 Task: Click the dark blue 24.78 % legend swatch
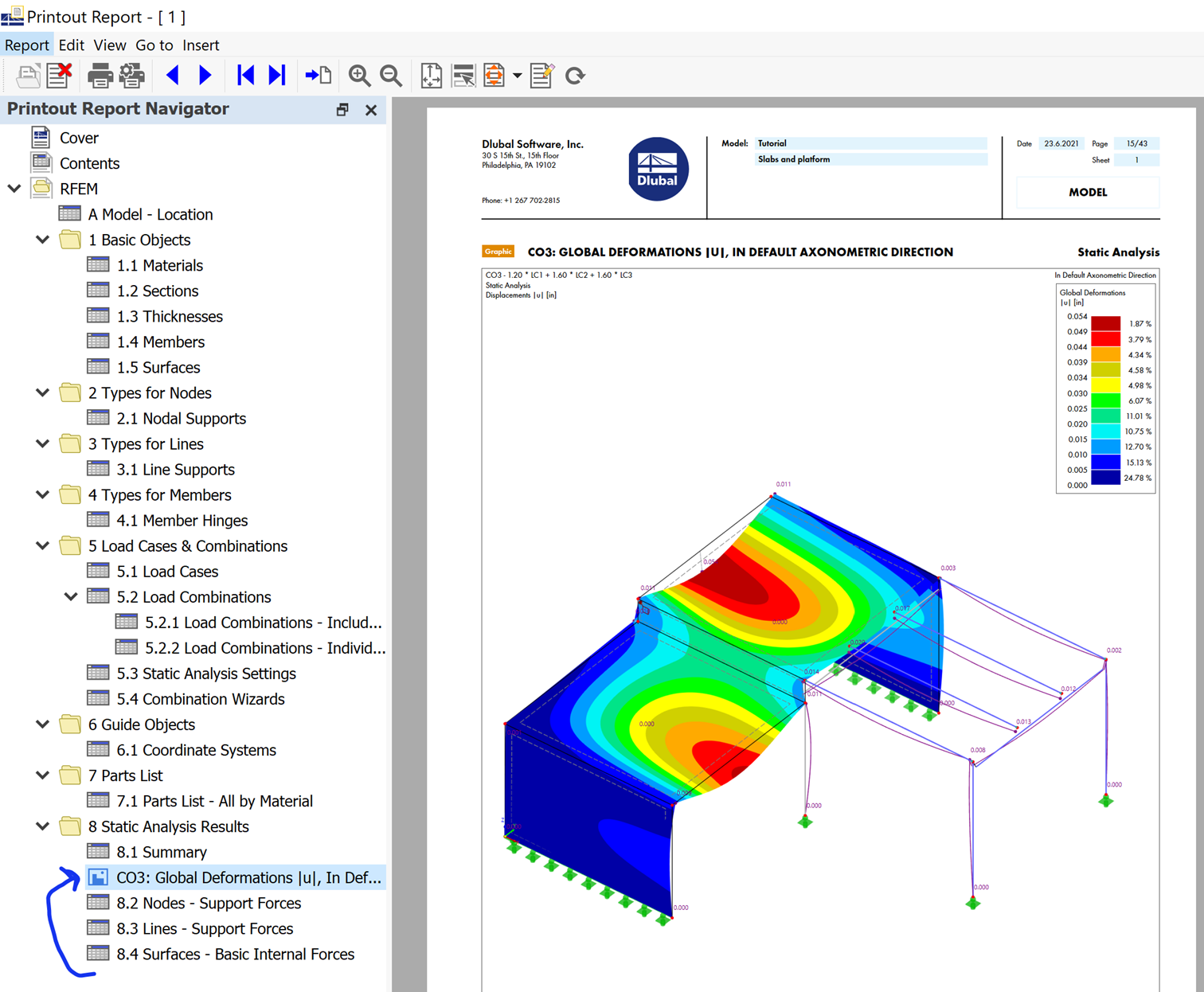pos(1105,478)
